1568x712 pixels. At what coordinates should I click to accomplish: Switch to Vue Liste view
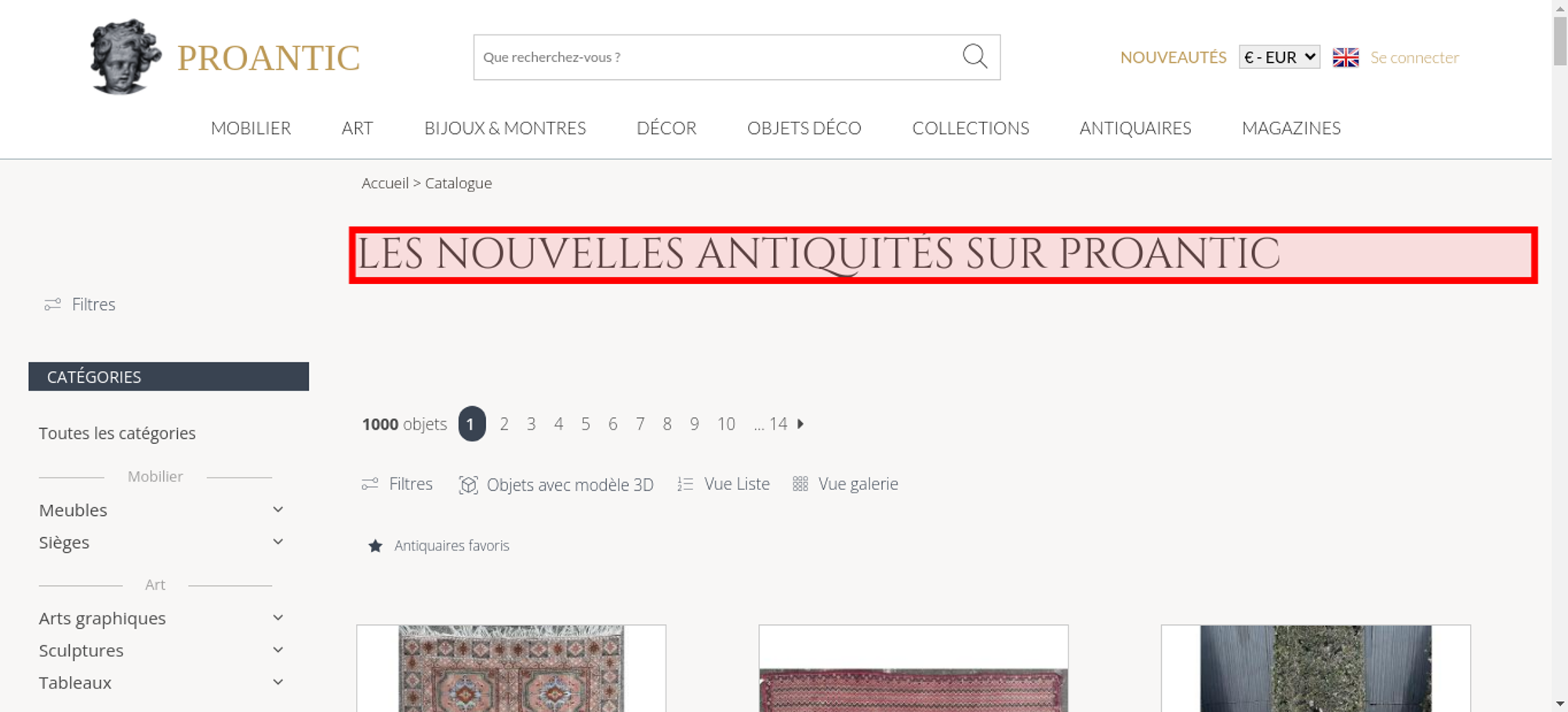pyautogui.click(x=724, y=484)
